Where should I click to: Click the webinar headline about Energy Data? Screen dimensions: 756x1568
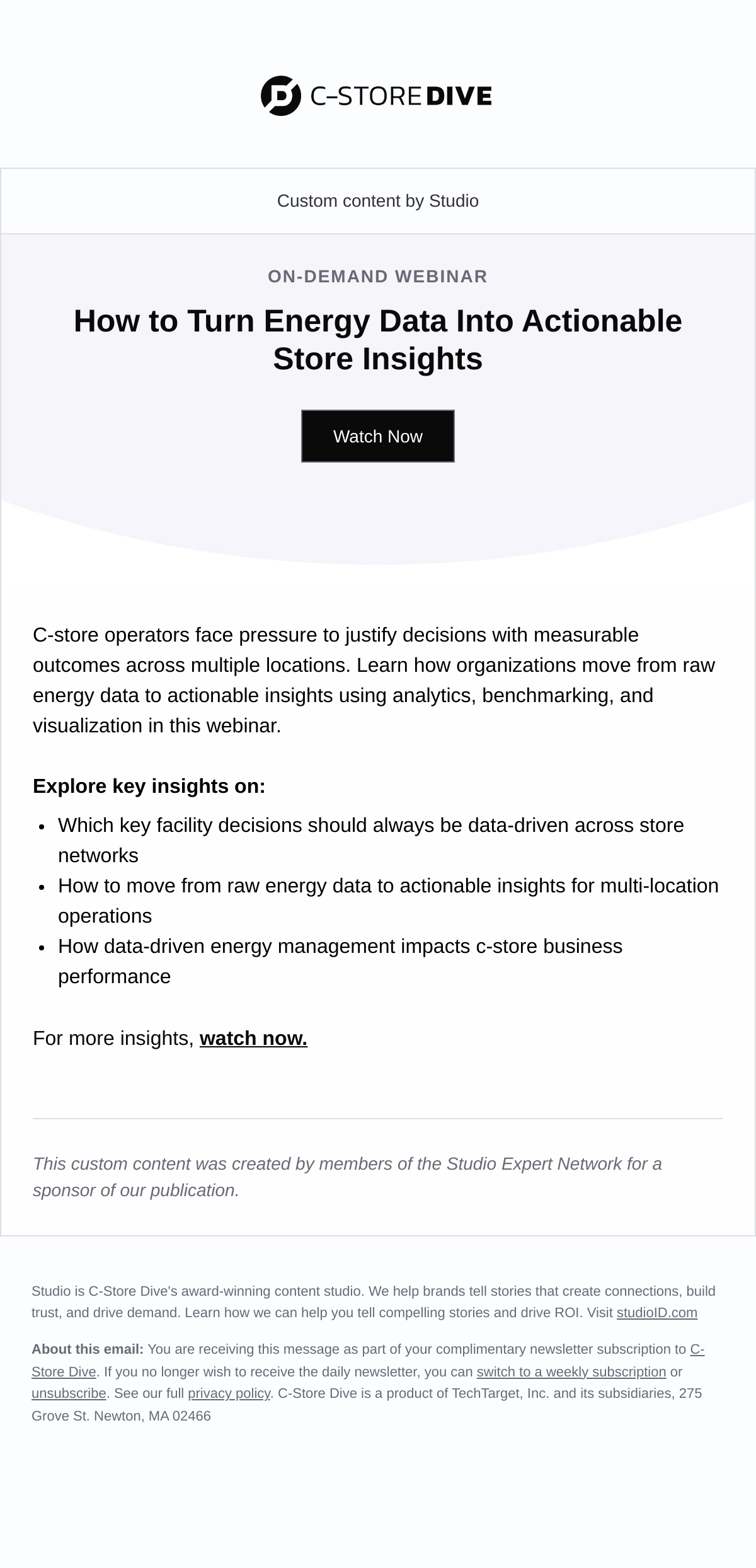[x=378, y=339]
